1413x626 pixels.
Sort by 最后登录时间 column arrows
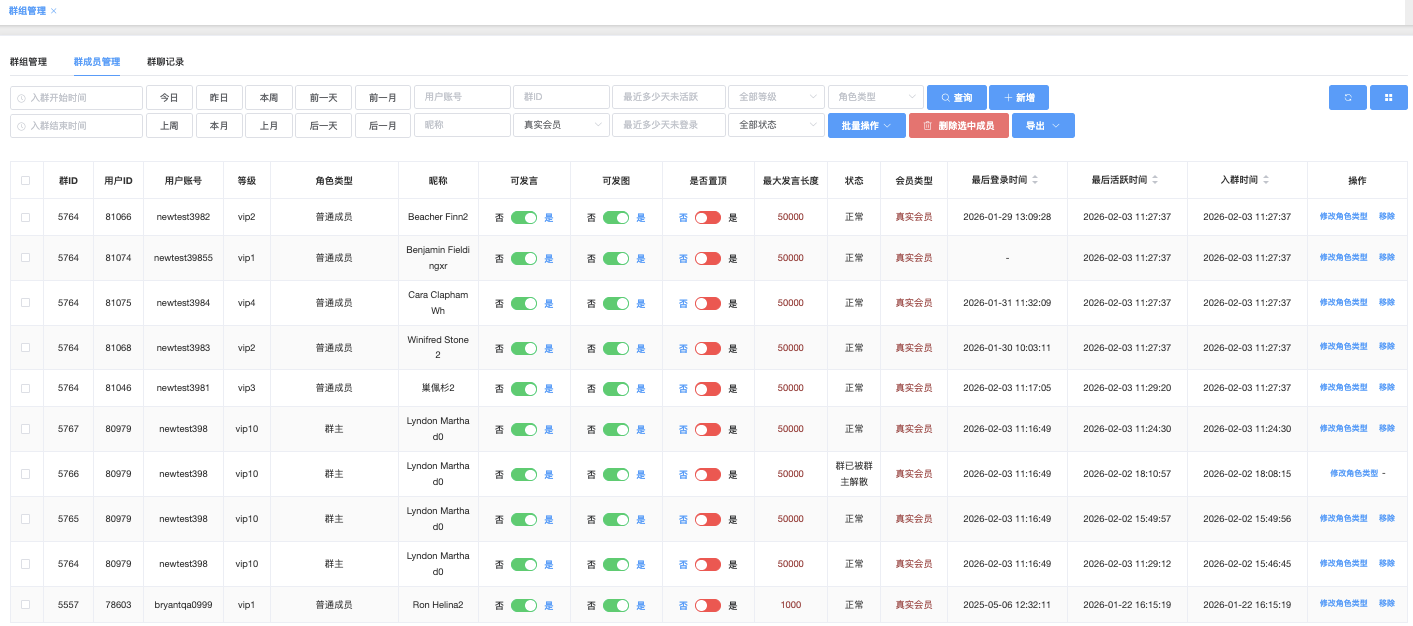click(x=1035, y=181)
